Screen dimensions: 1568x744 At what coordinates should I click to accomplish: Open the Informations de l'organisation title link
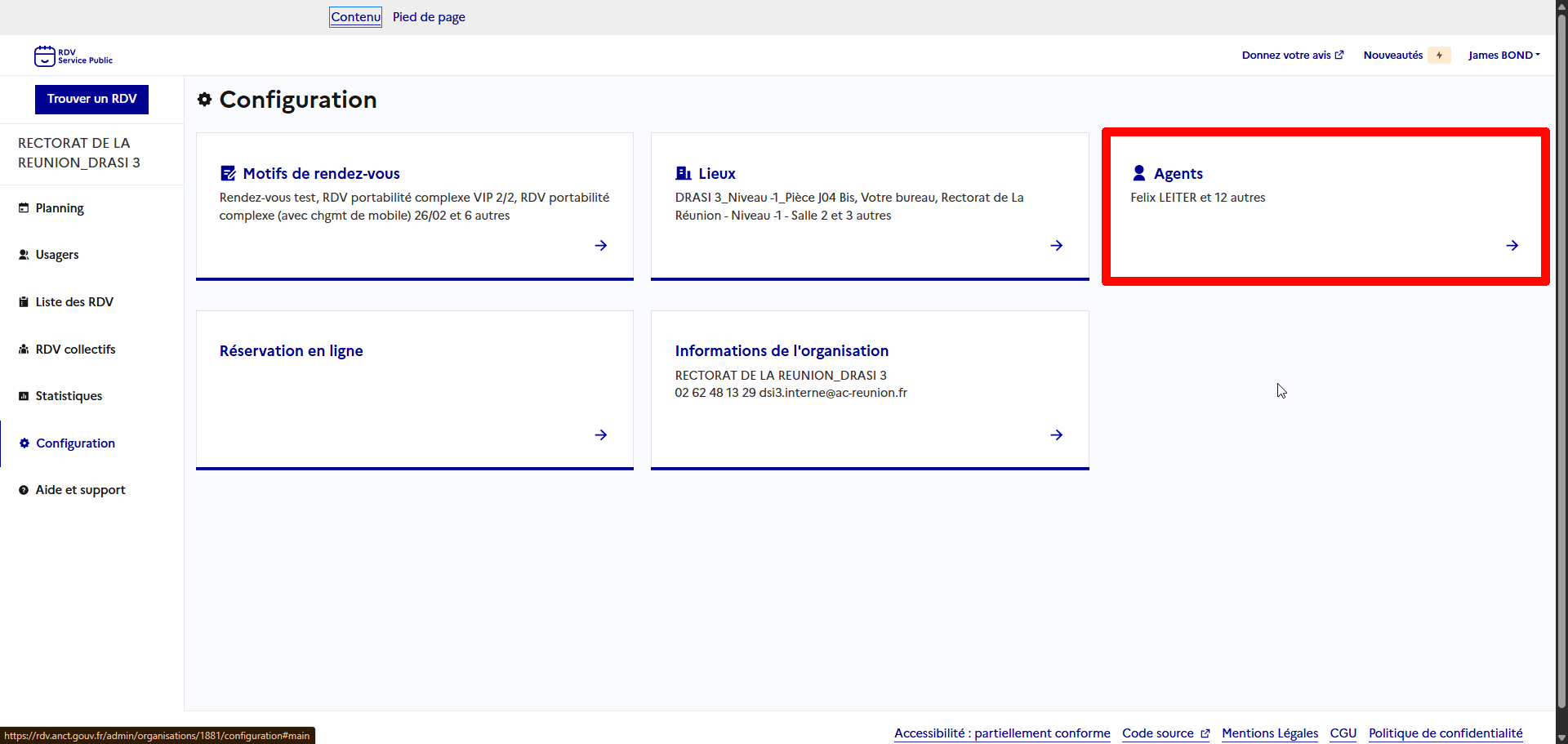[x=782, y=351]
